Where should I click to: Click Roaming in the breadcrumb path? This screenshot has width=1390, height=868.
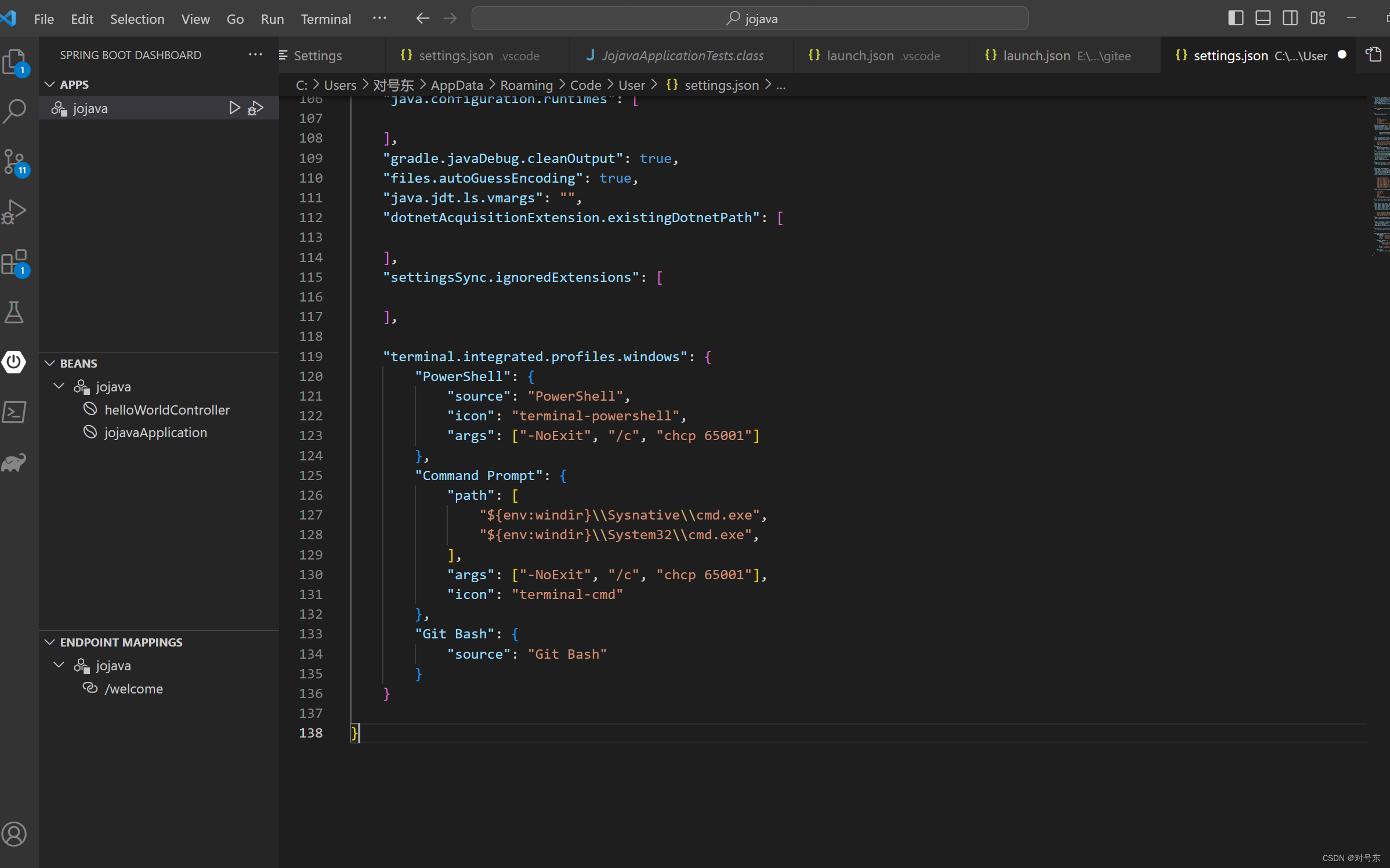point(526,85)
